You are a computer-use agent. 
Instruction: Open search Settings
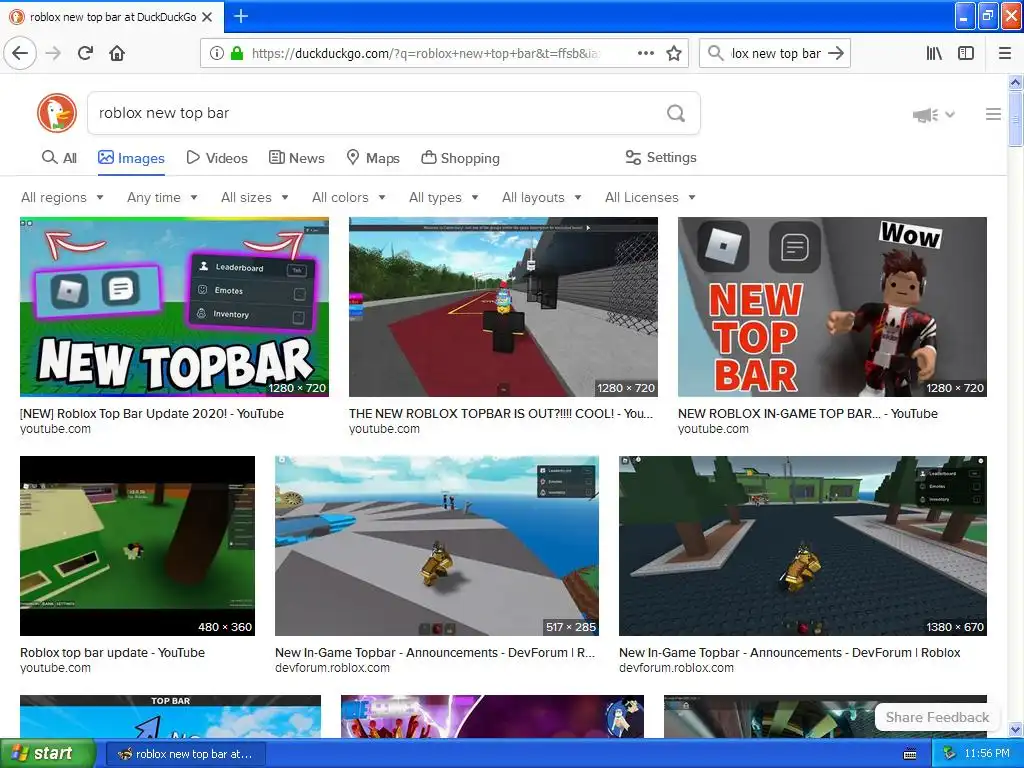click(661, 157)
